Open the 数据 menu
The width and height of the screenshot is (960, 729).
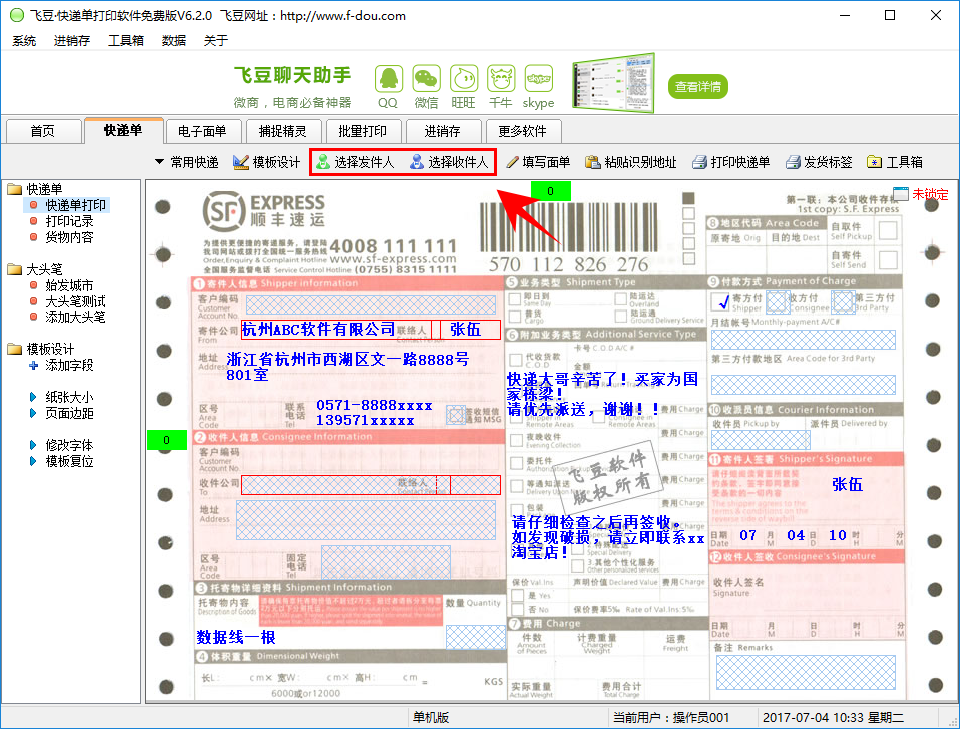coord(173,40)
